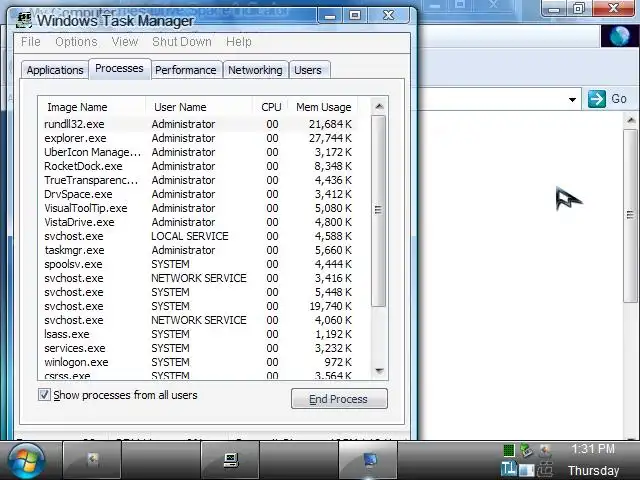Screen dimensions: 640x480
Task: Open the Windows Start orb
Action: pos(26,462)
